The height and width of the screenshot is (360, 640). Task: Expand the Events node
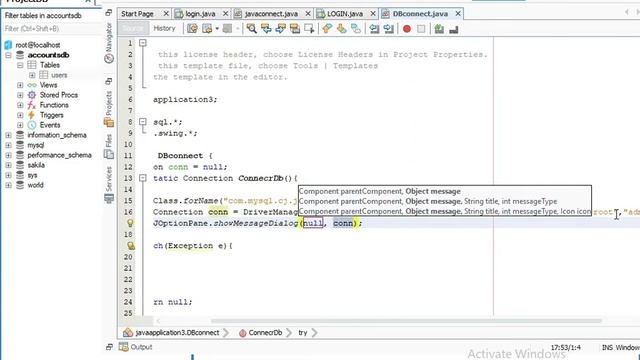[x=20, y=125]
